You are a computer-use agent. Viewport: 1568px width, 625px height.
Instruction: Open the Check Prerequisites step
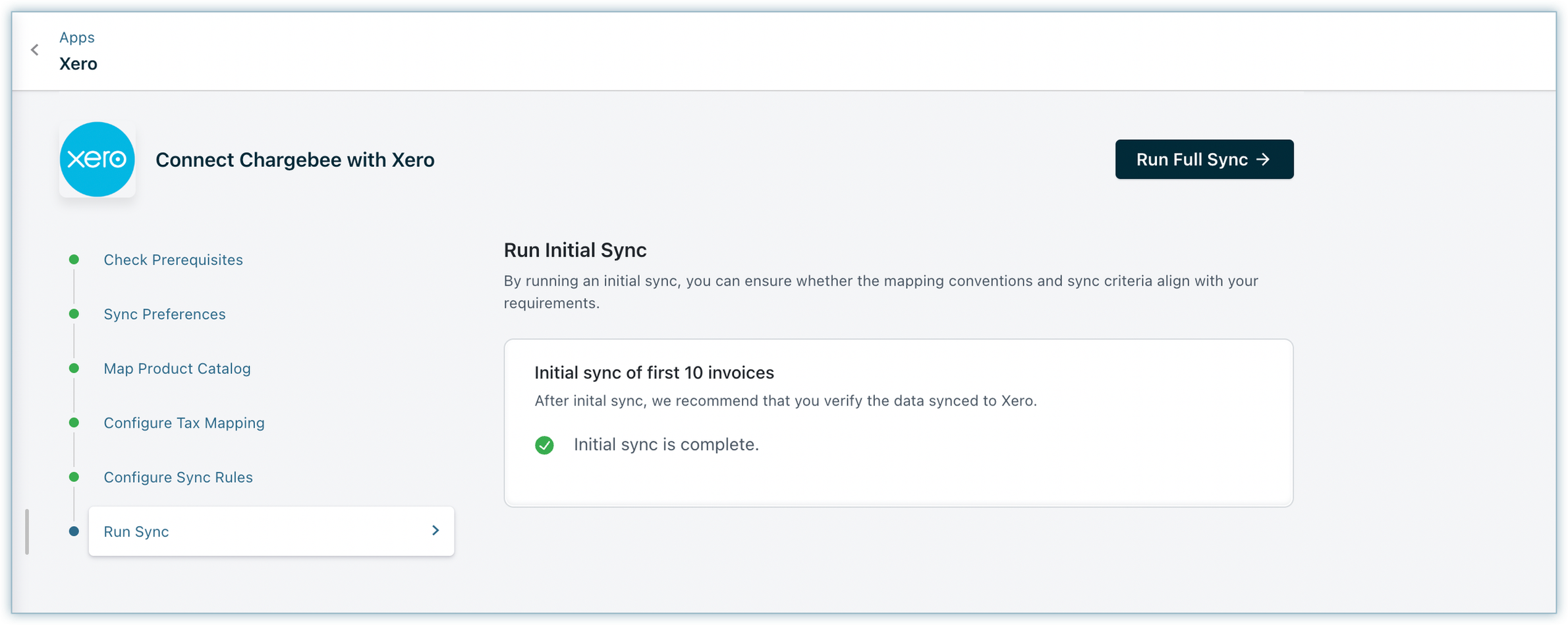[173, 260]
